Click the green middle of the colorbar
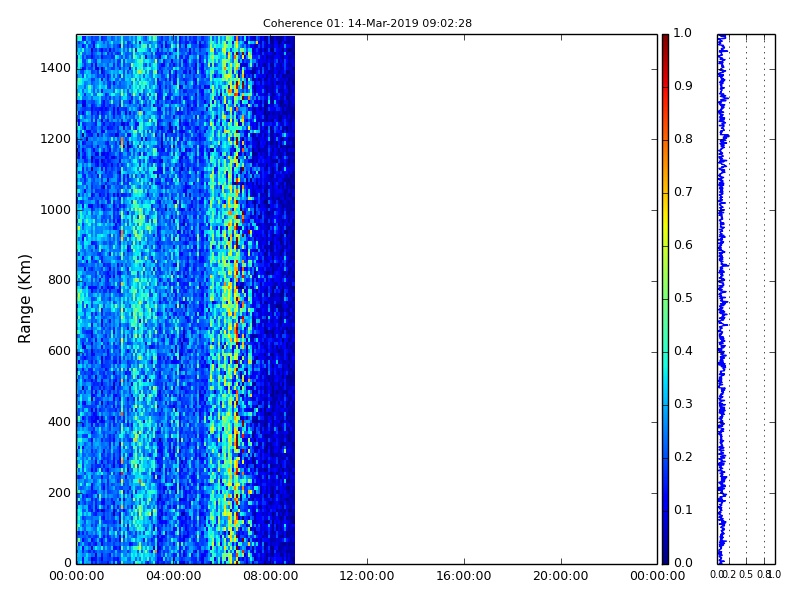 [x=665, y=299]
